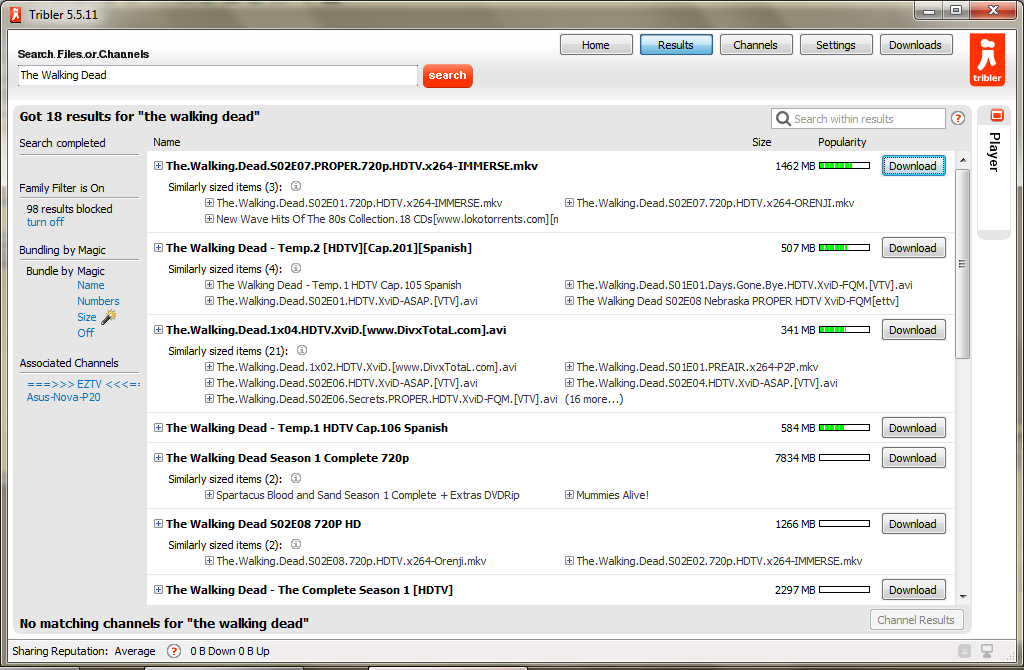Turn off the Family Filter
The height and width of the screenshot is (670, 1024).
click(45, 222)
